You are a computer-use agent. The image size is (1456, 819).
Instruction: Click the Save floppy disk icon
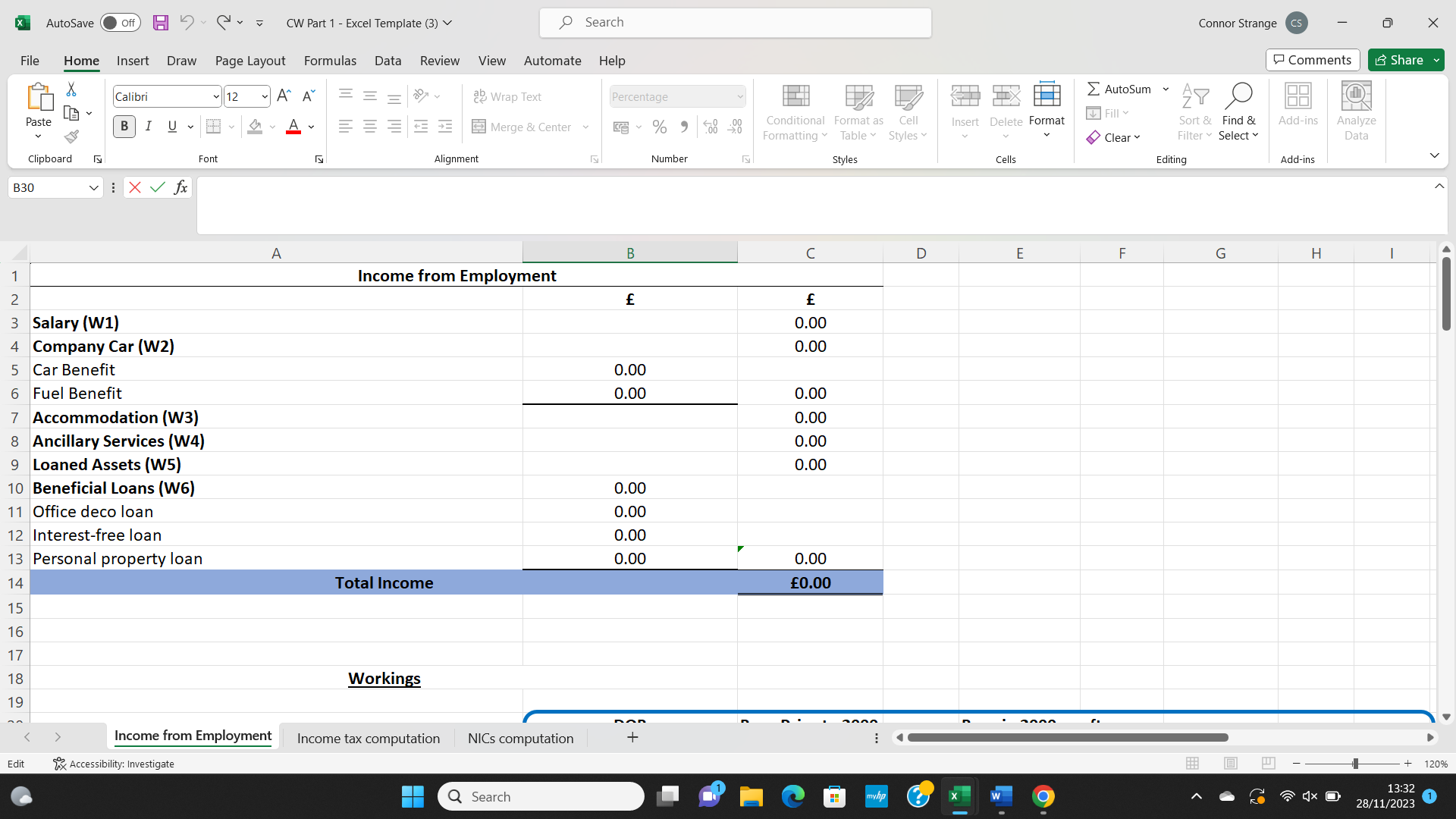click(x=160, y=23)
